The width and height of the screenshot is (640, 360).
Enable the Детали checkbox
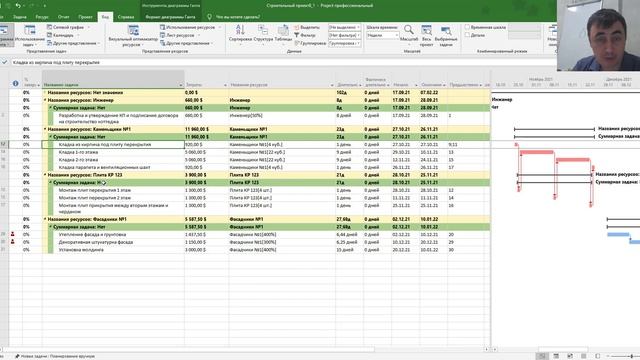pos(467,35)
